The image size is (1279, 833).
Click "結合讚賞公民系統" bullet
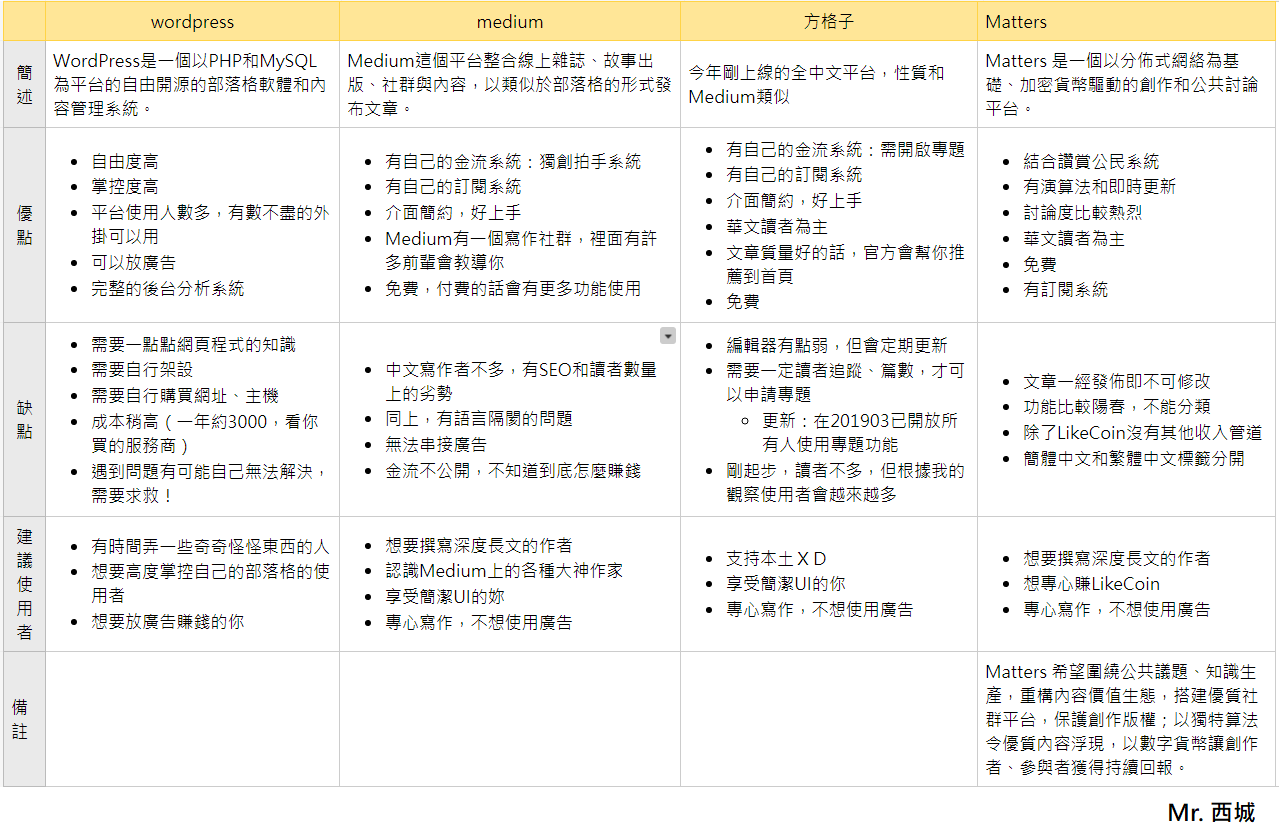(x=1091, y=162)
